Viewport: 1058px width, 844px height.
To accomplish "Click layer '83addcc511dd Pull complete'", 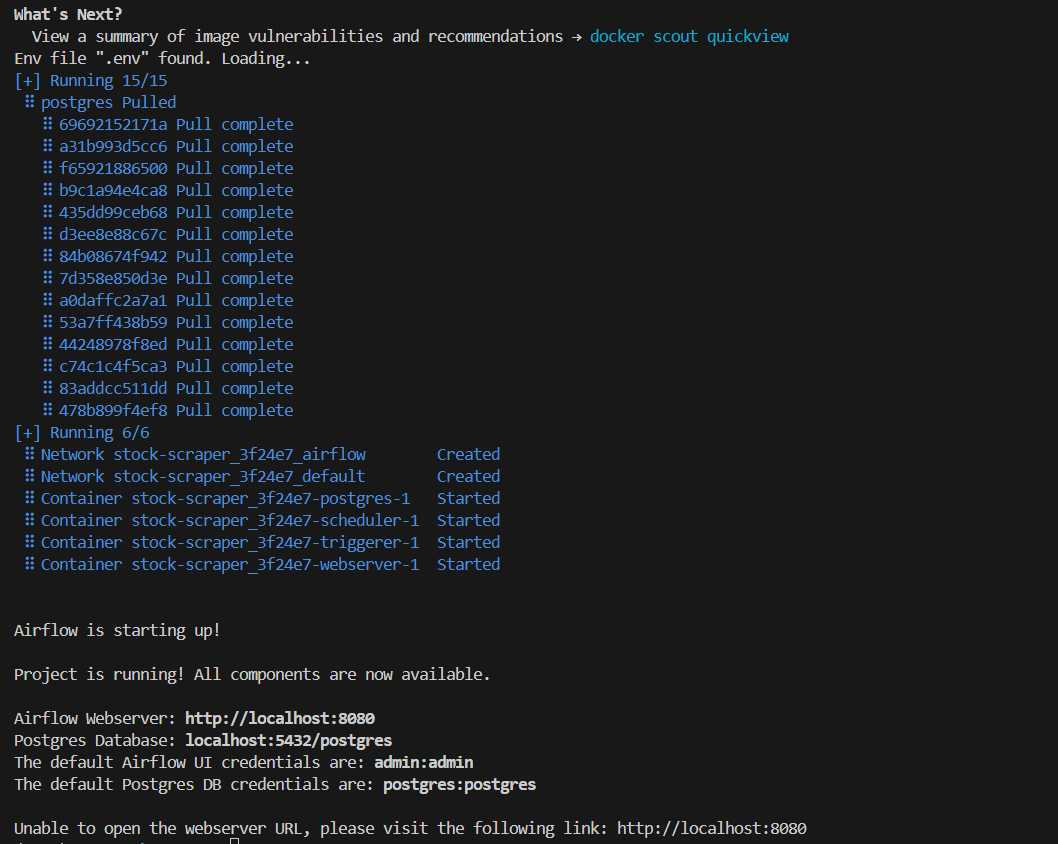I will (x=168, y=389).
